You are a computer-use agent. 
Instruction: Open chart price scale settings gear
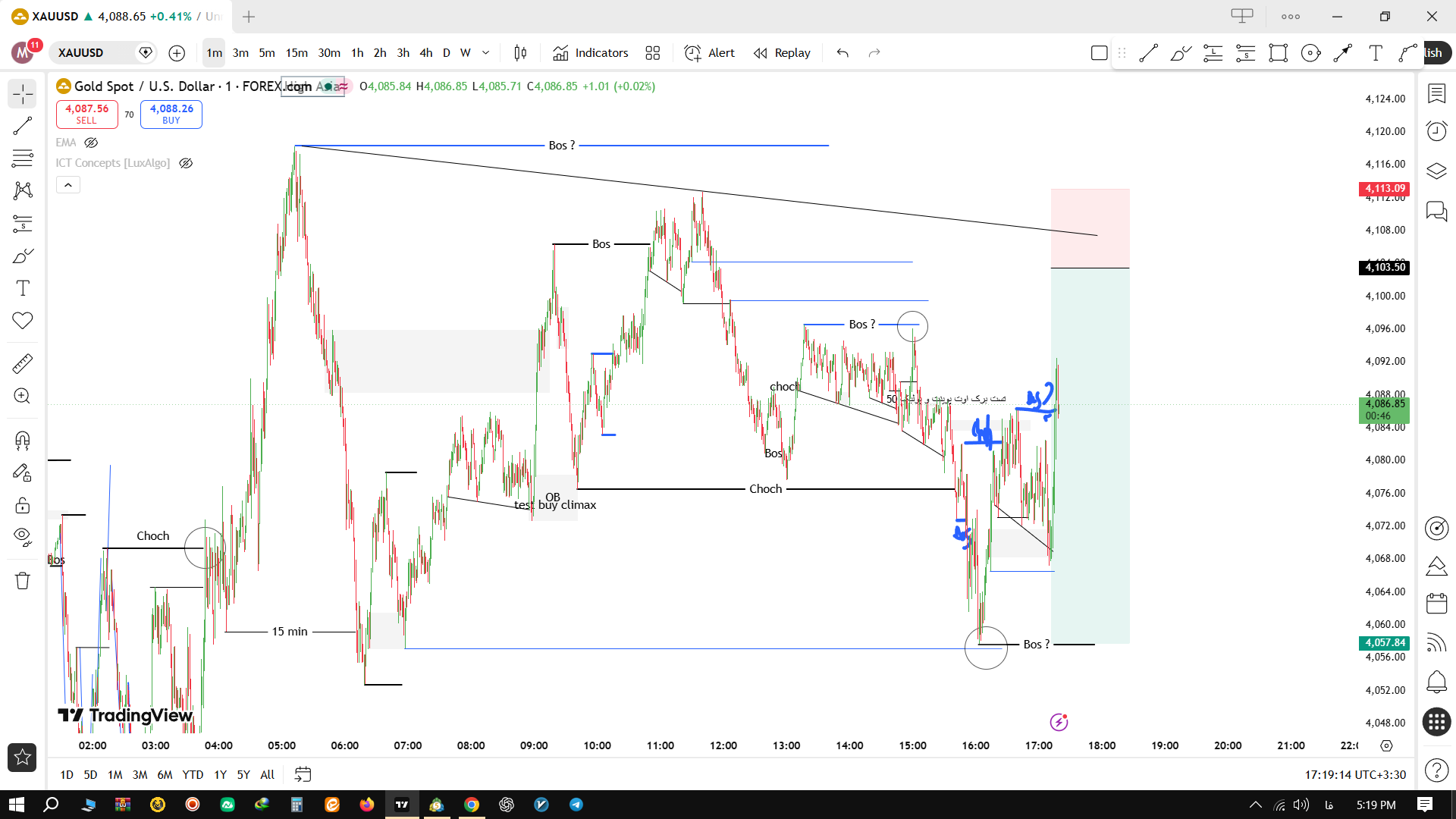(1386, 746)
